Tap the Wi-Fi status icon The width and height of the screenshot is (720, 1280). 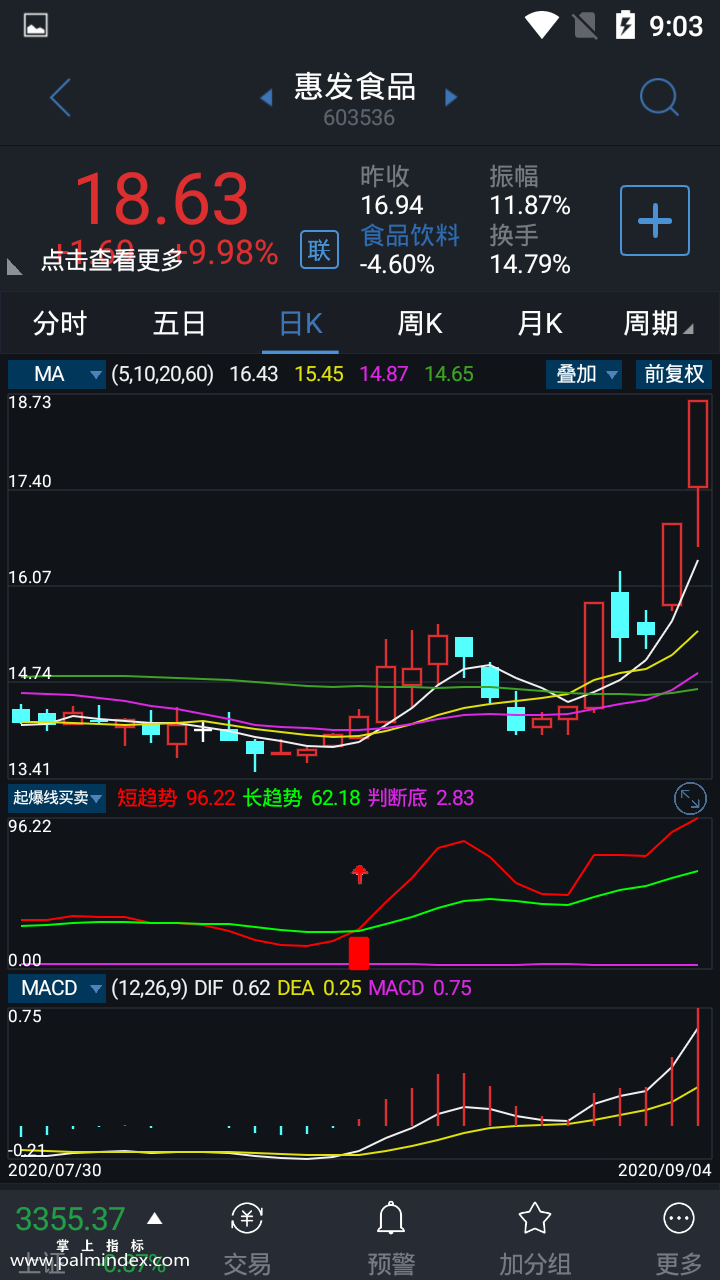click(541, 24)
